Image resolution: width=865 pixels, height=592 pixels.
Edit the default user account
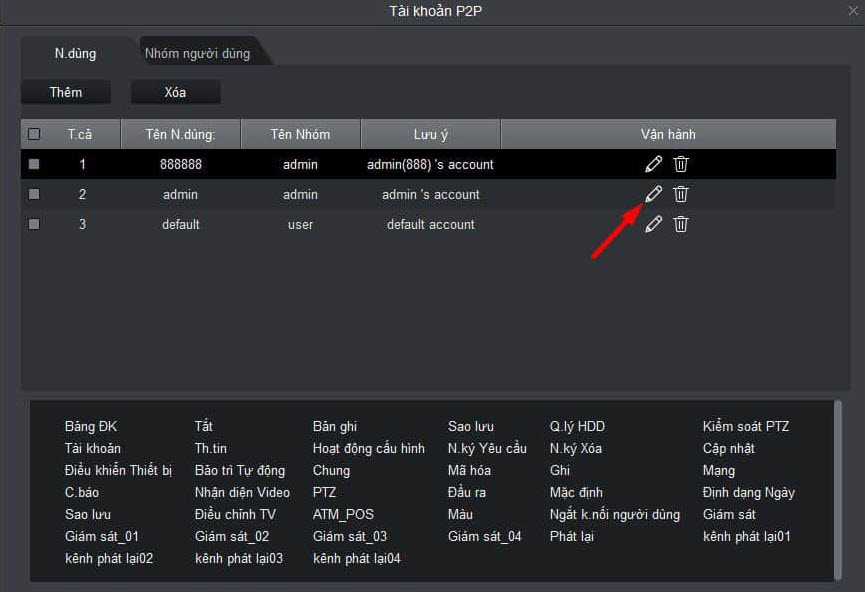point(653,224)
